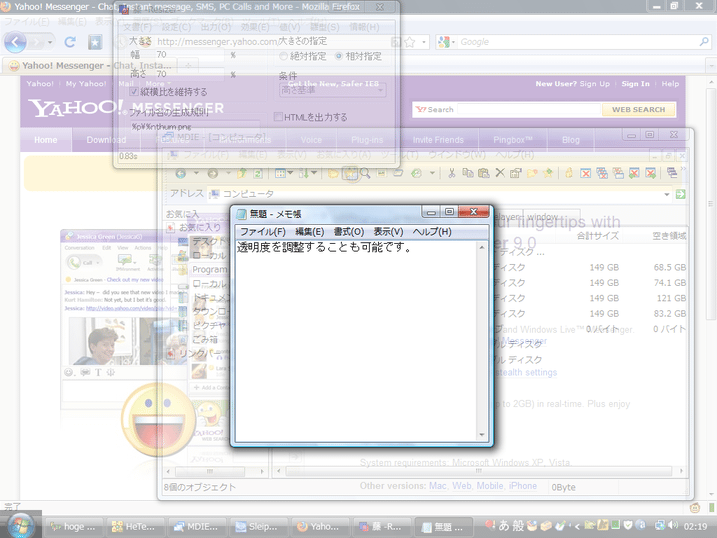This screenshot has width=717, height=538.
Task: Click Firefox back button
Action: point(15,43)
